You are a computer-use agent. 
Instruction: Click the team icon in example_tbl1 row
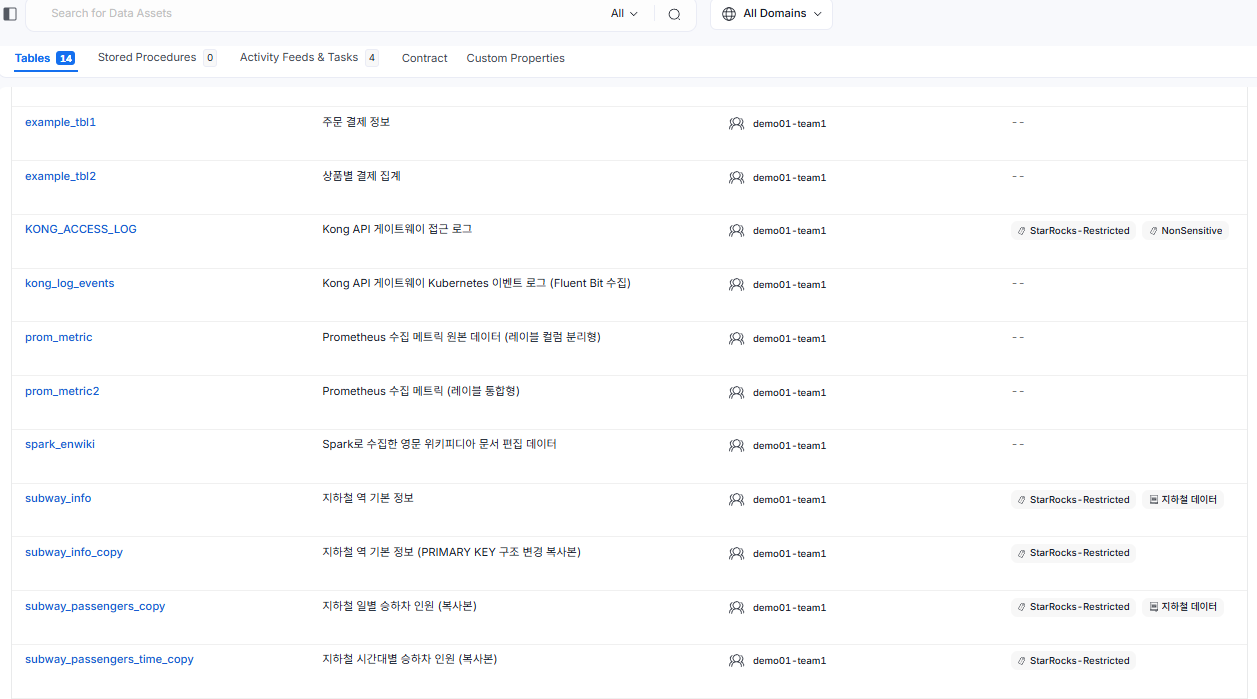click(736, 124)
